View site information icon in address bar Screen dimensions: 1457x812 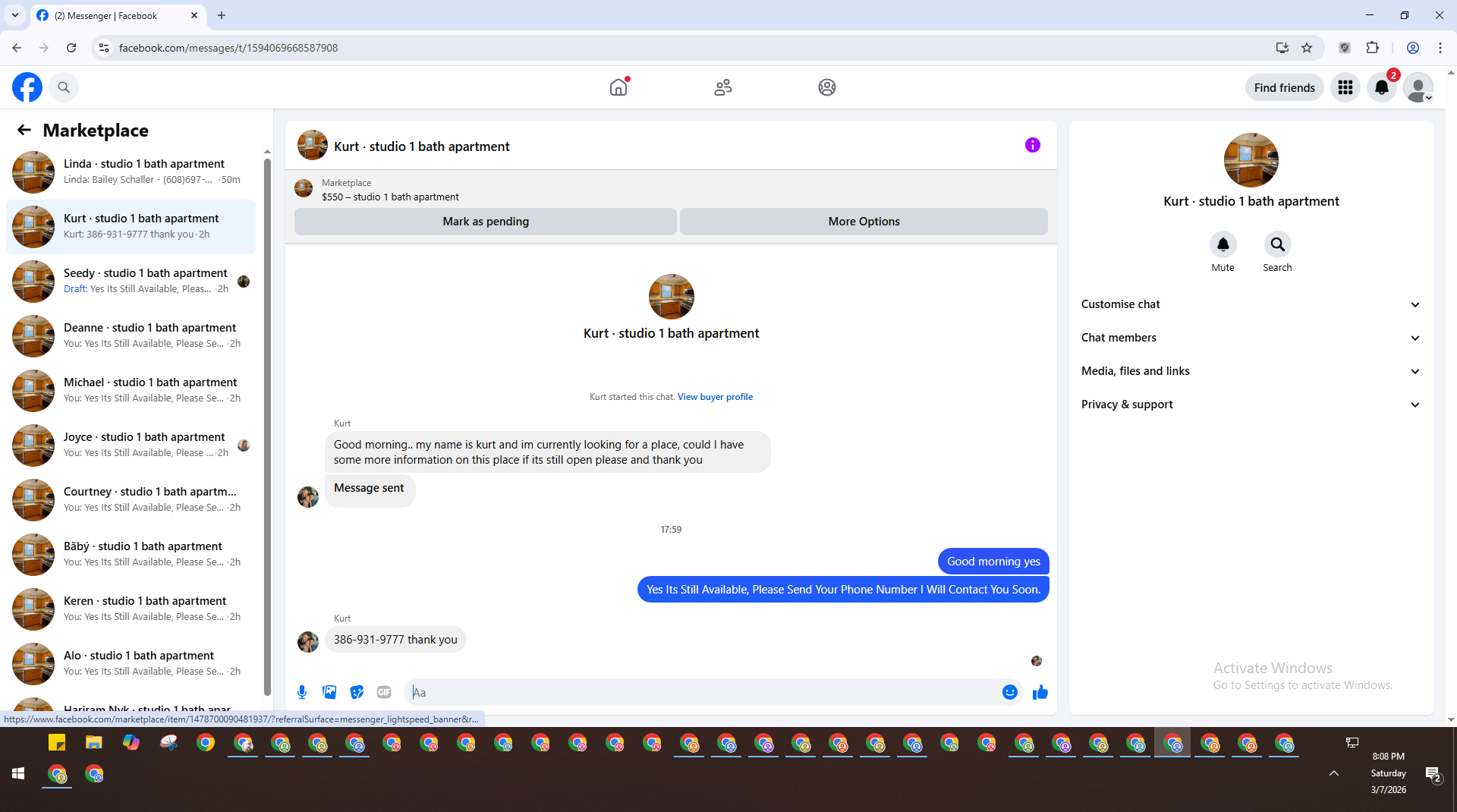pos(104,48)
